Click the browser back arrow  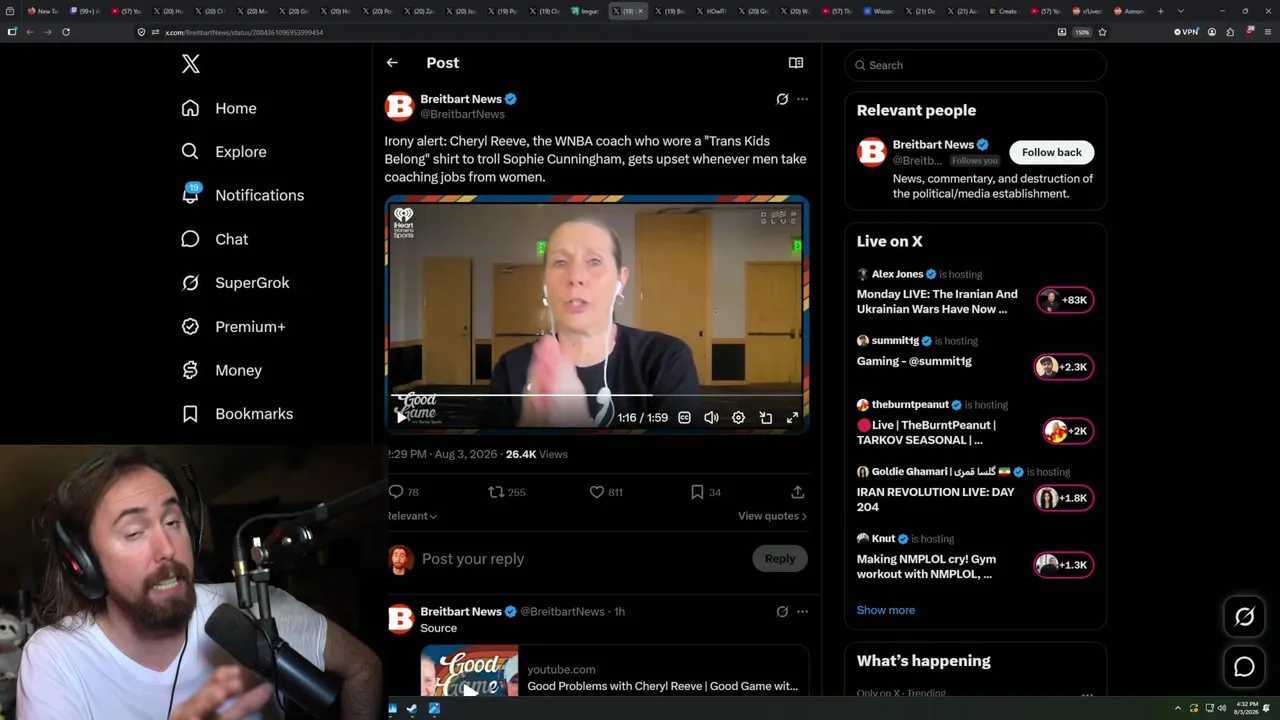pyautogui.click(x=30, y=32)
